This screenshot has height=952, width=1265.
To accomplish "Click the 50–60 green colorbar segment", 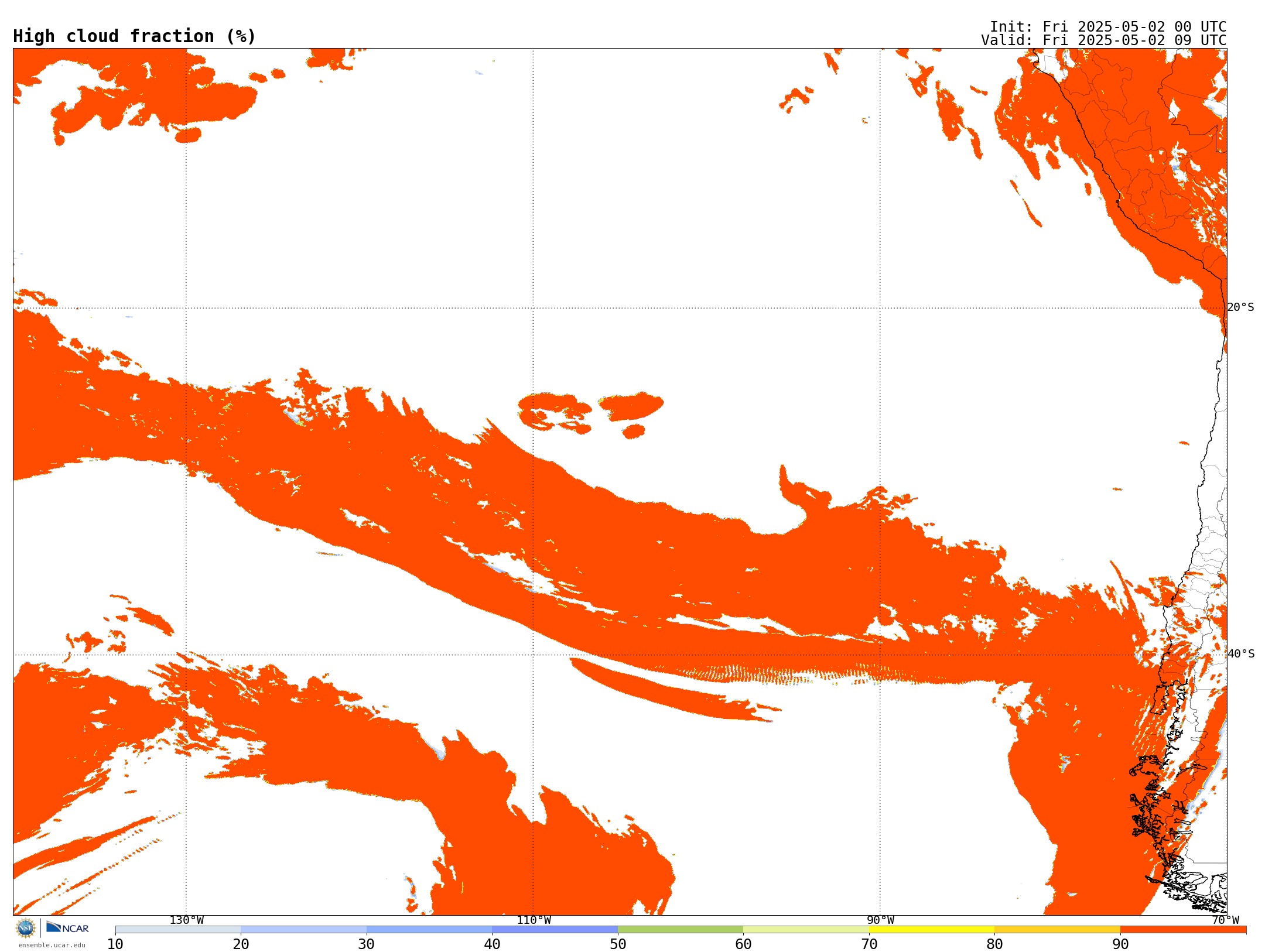I will click(681, 930).
